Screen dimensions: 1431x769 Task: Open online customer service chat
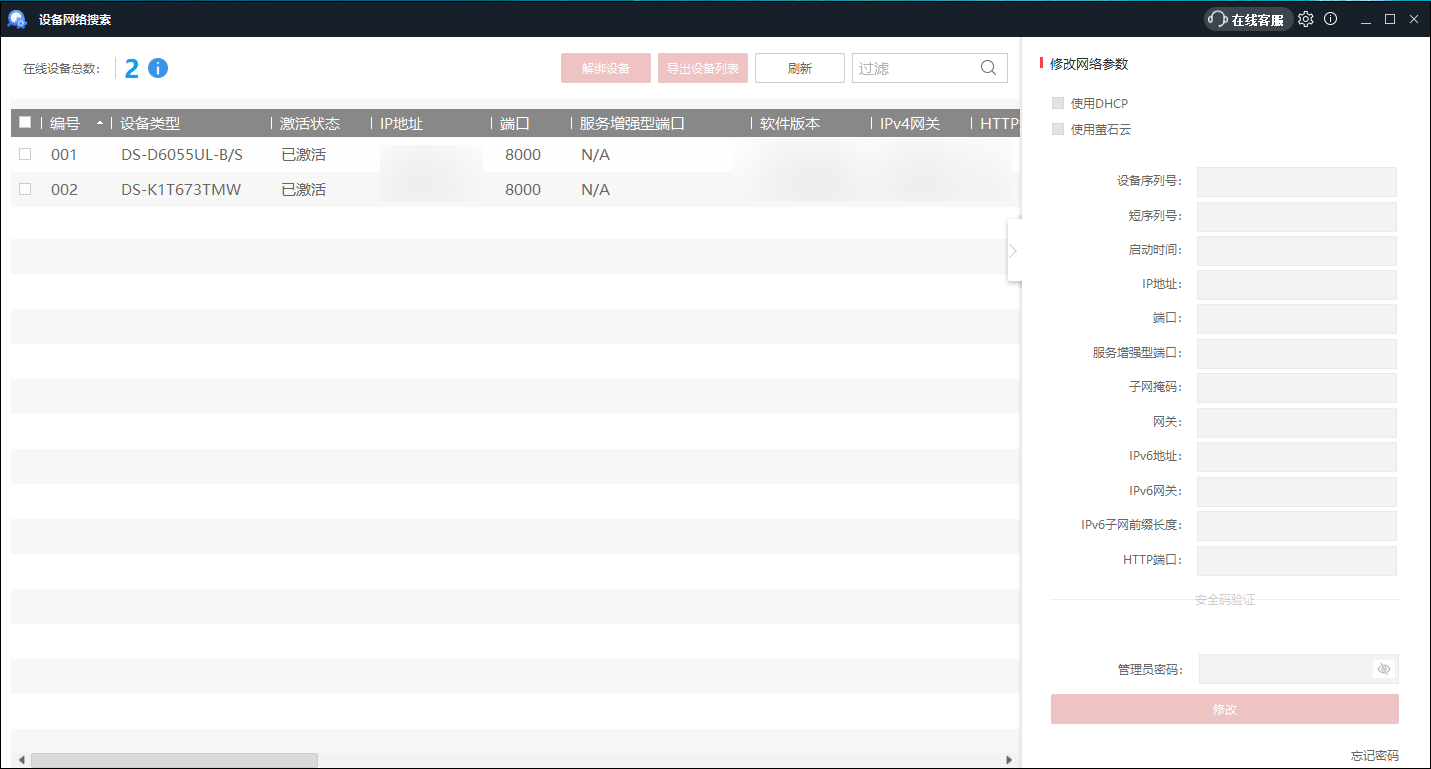tap(1248, 19)
